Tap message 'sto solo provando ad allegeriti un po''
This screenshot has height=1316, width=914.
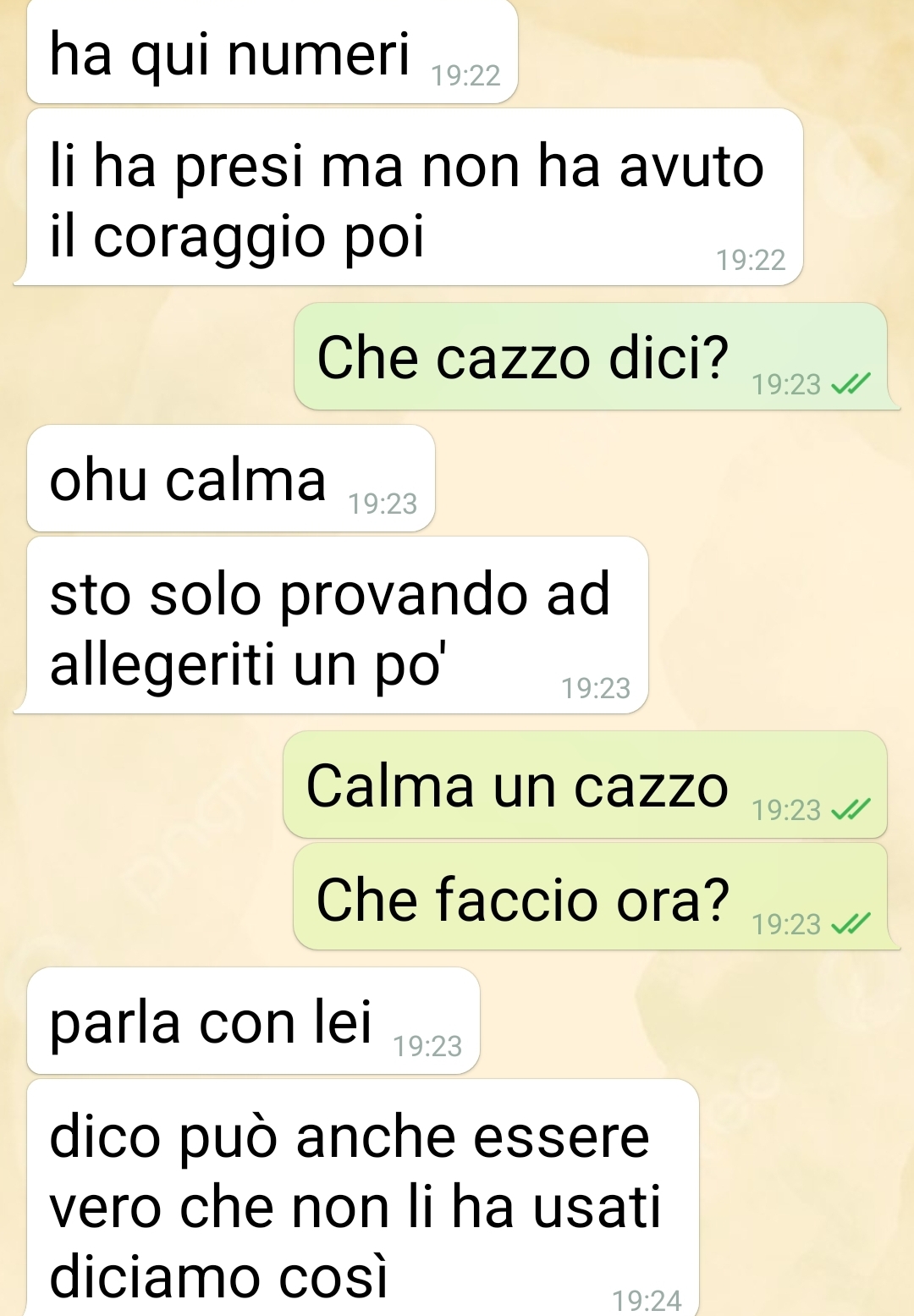pos(337,625)
